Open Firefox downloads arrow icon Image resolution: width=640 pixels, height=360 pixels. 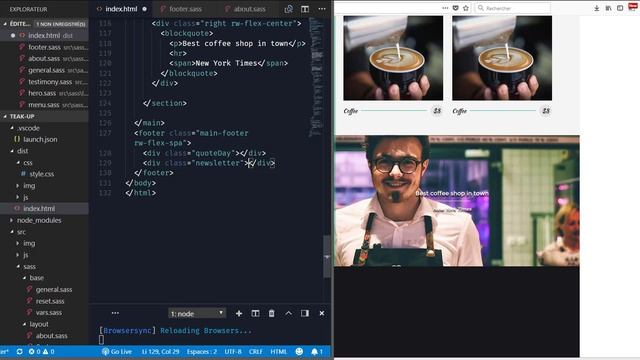[x=597, y=8]
